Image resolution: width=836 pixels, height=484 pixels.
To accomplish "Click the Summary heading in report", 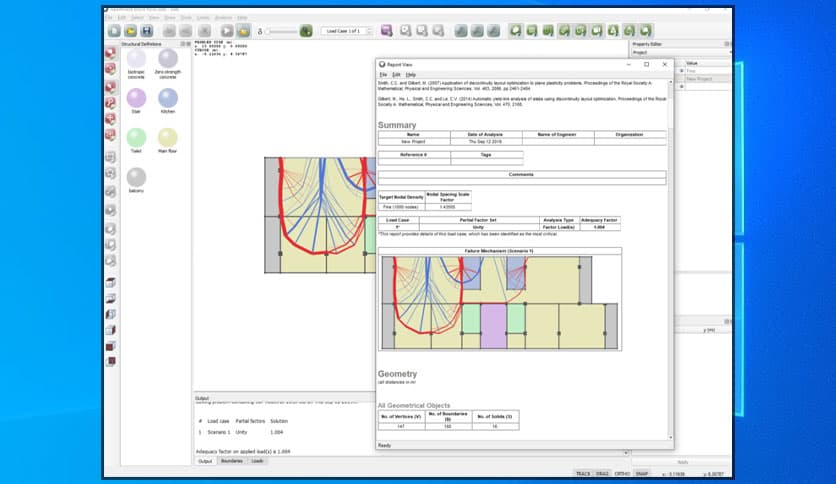I will click(x=397, y=125).
